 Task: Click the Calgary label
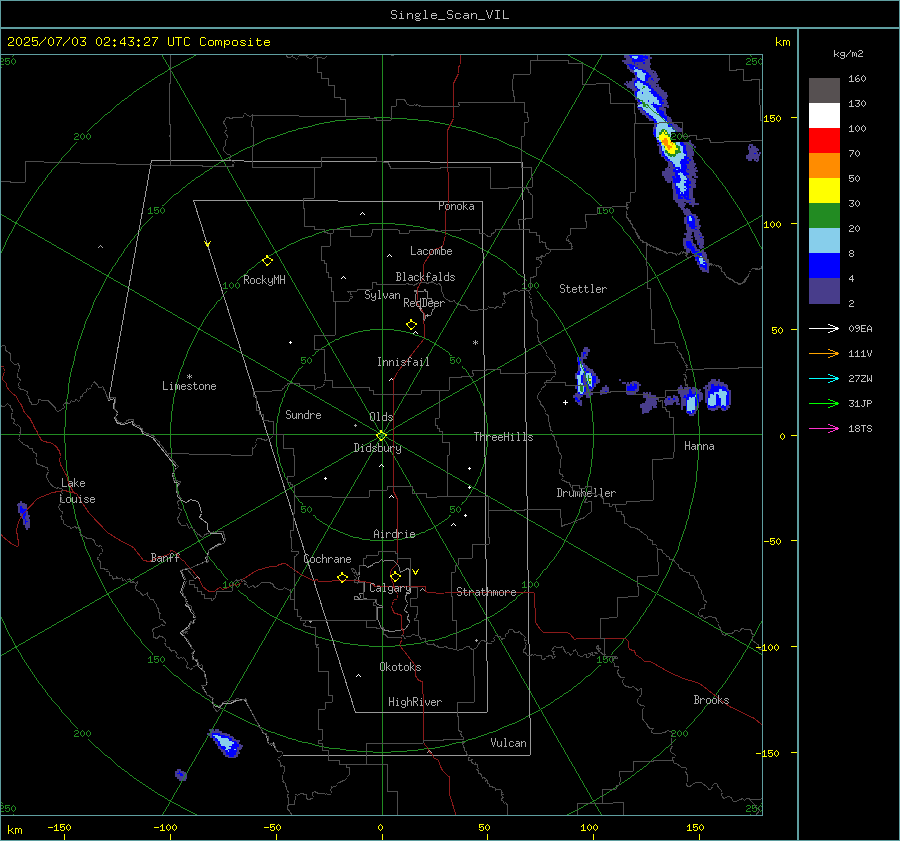[x=390, y=588]
